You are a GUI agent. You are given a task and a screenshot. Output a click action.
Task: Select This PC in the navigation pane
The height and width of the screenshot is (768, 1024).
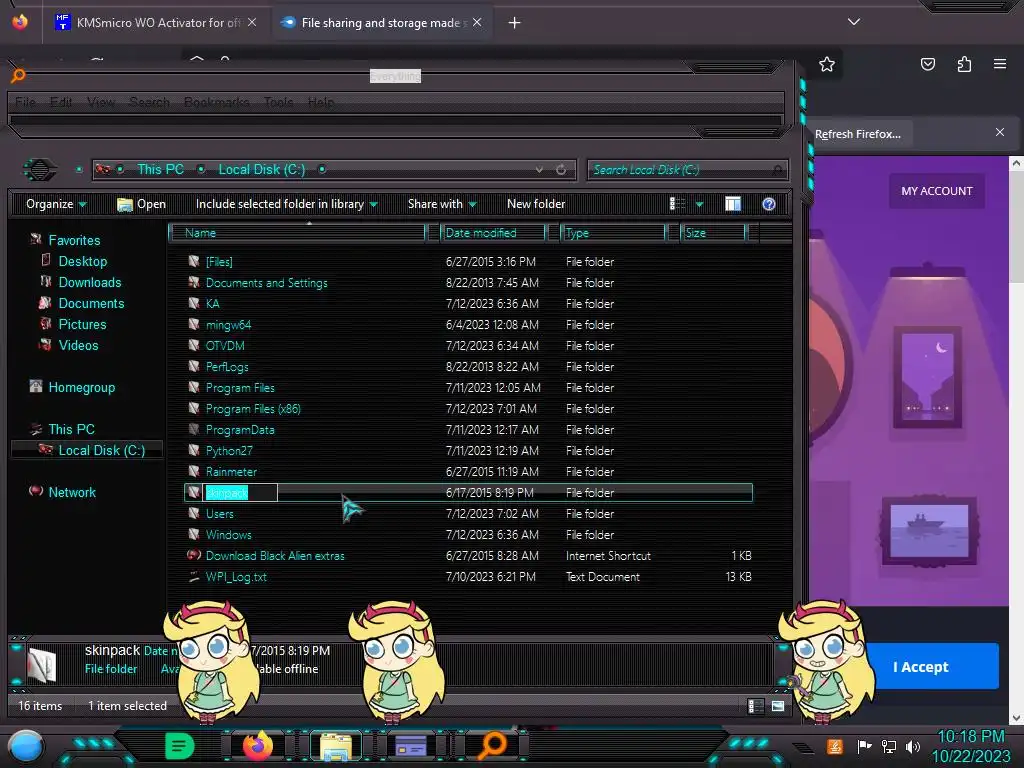click(71, 429)
